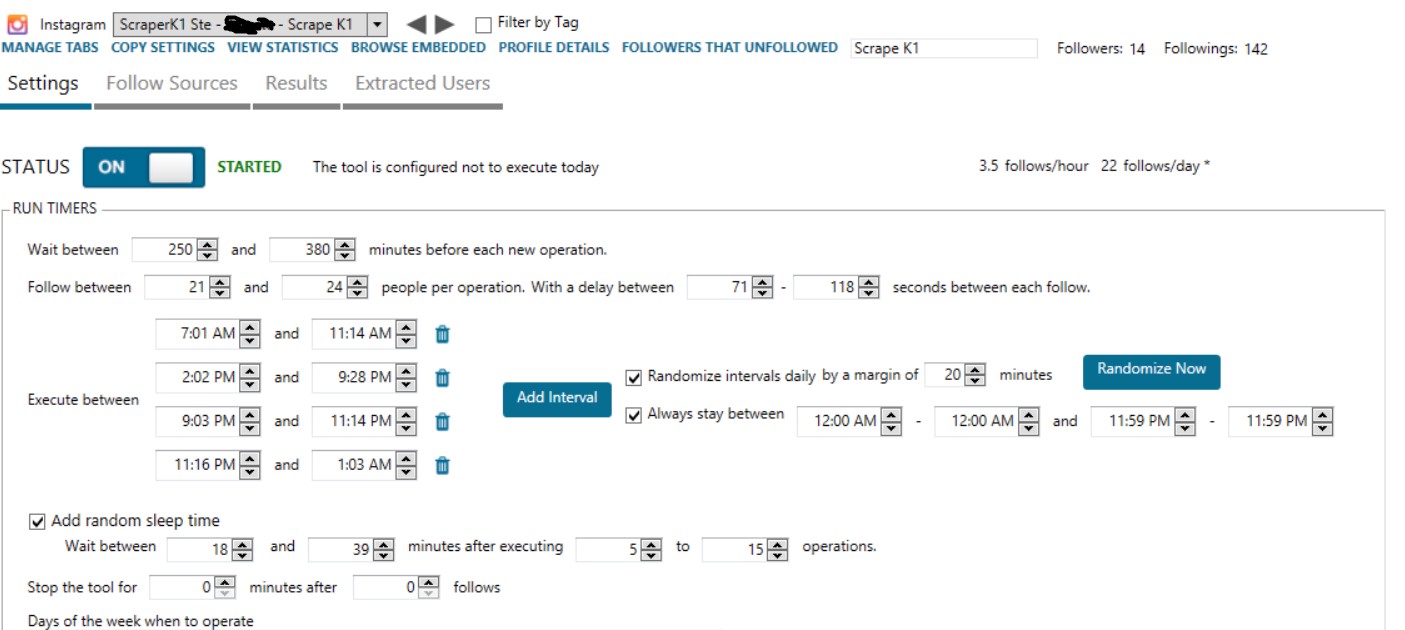Viewport: 1405px width, 630px height.
Task: Go to previous account with left arrow
Action: [417, 24]
